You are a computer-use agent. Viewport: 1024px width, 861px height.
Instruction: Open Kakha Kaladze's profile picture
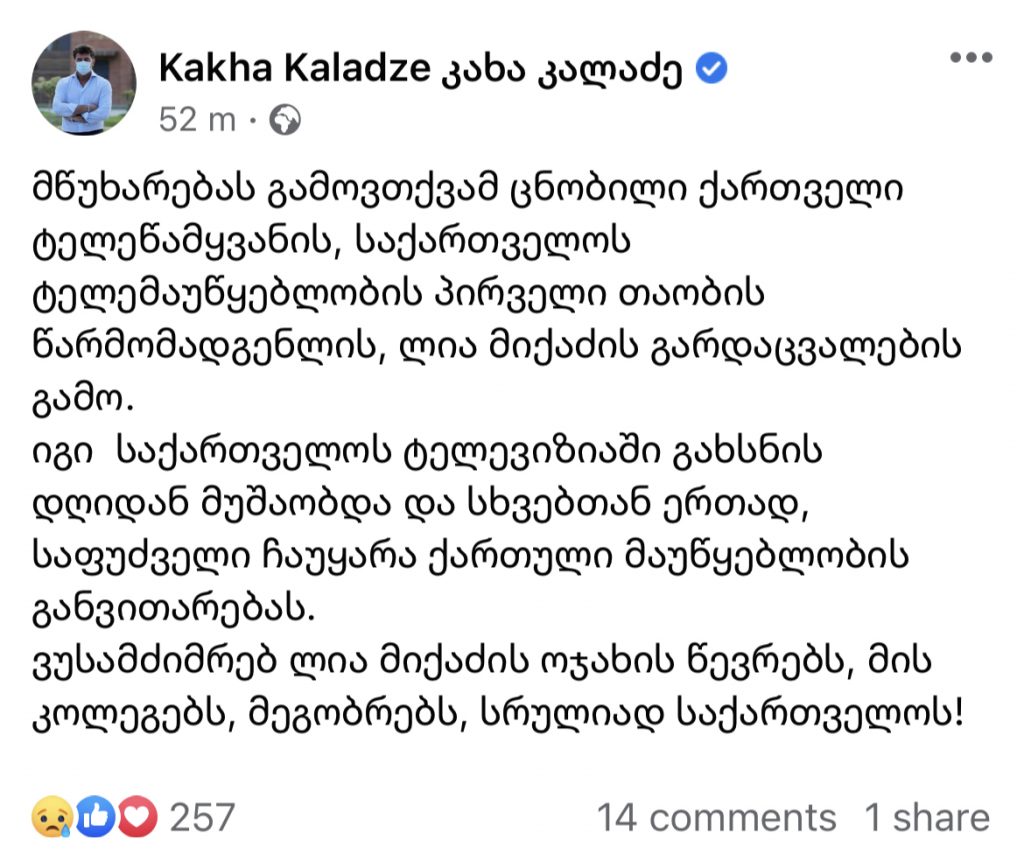(x=85, y=83)
